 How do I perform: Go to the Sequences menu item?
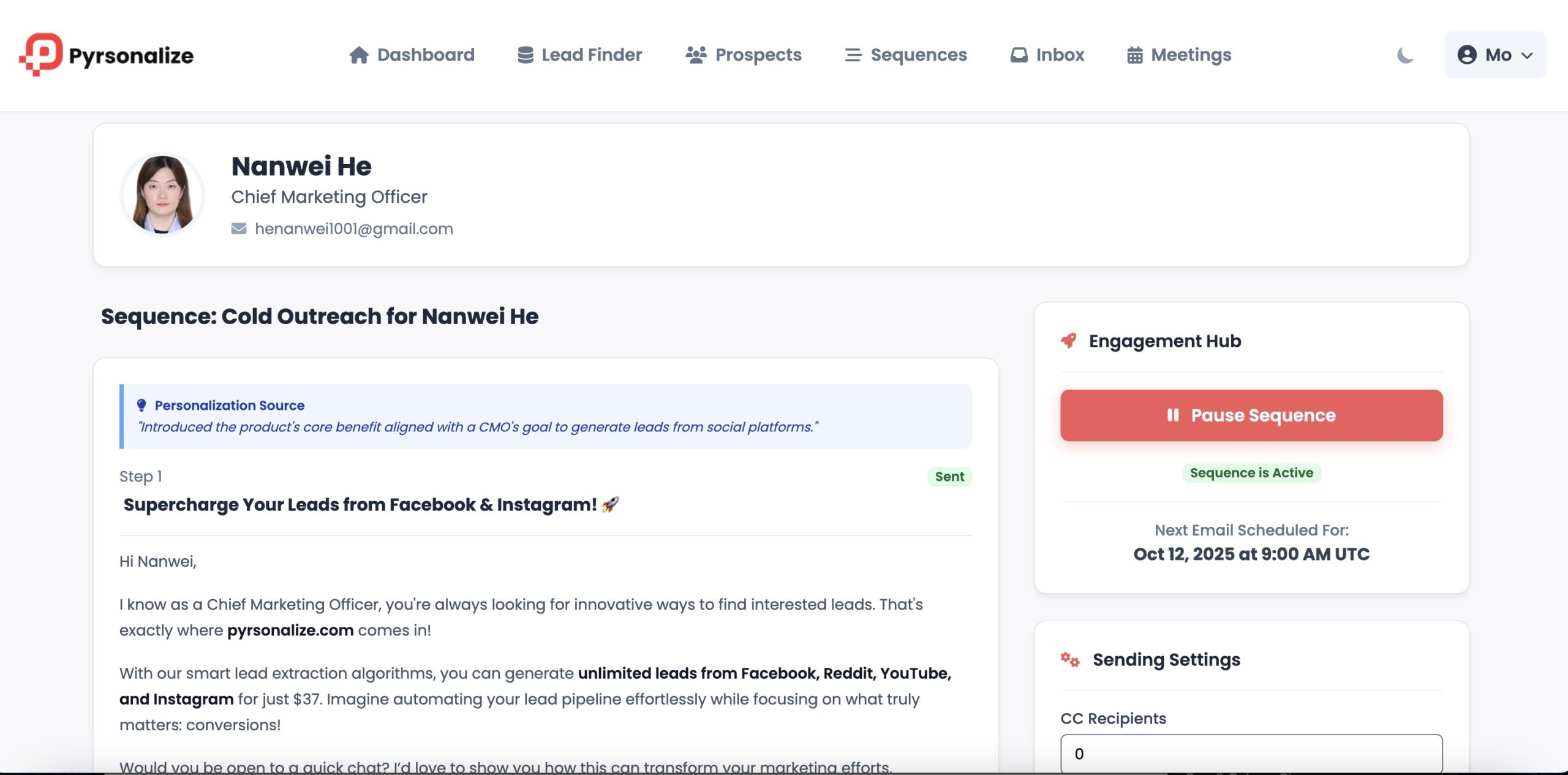918,55
